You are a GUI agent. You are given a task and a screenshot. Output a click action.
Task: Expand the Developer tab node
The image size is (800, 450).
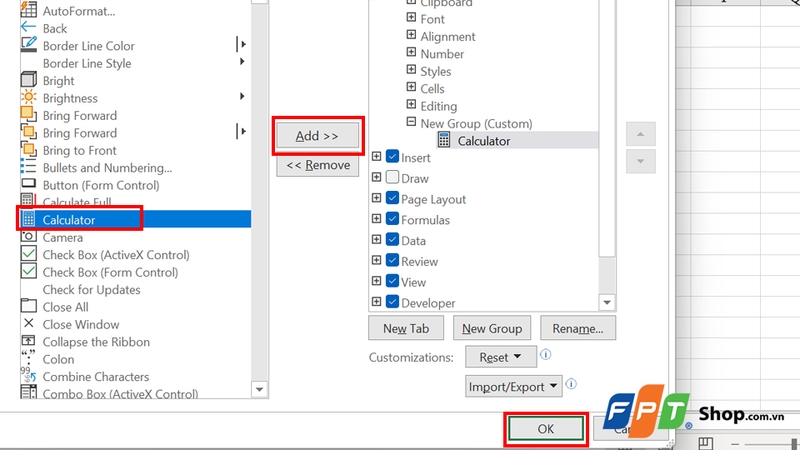click(377, 302)
